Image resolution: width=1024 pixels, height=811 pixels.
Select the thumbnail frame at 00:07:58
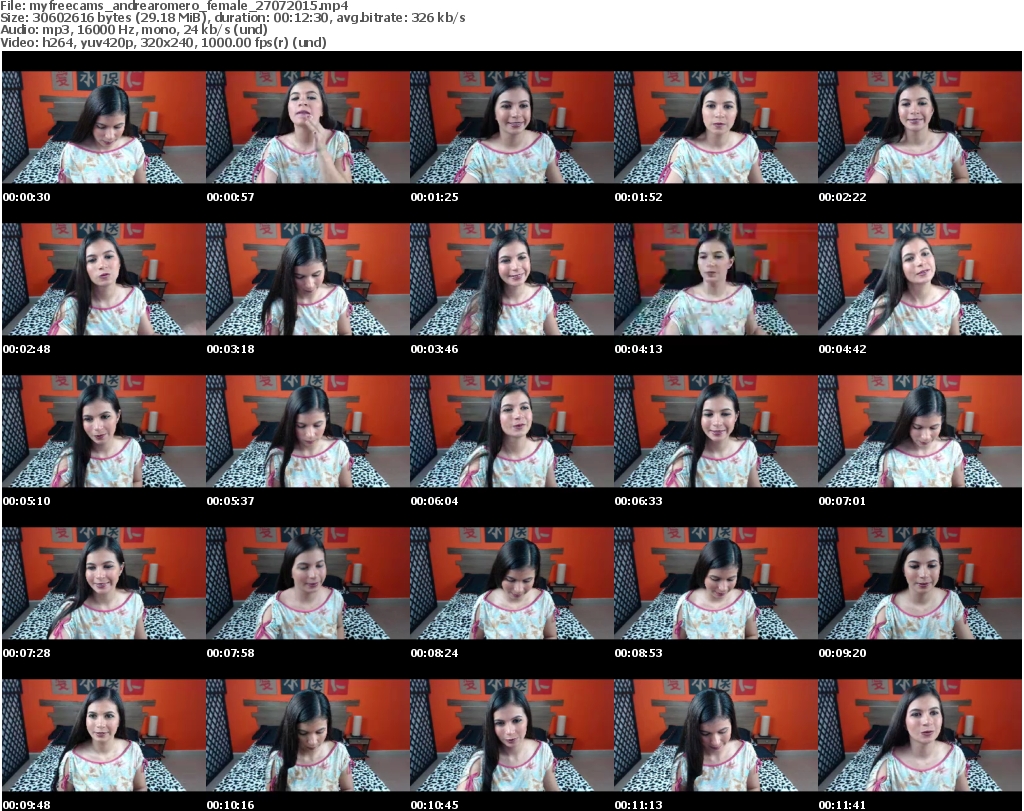pos(308,584)
